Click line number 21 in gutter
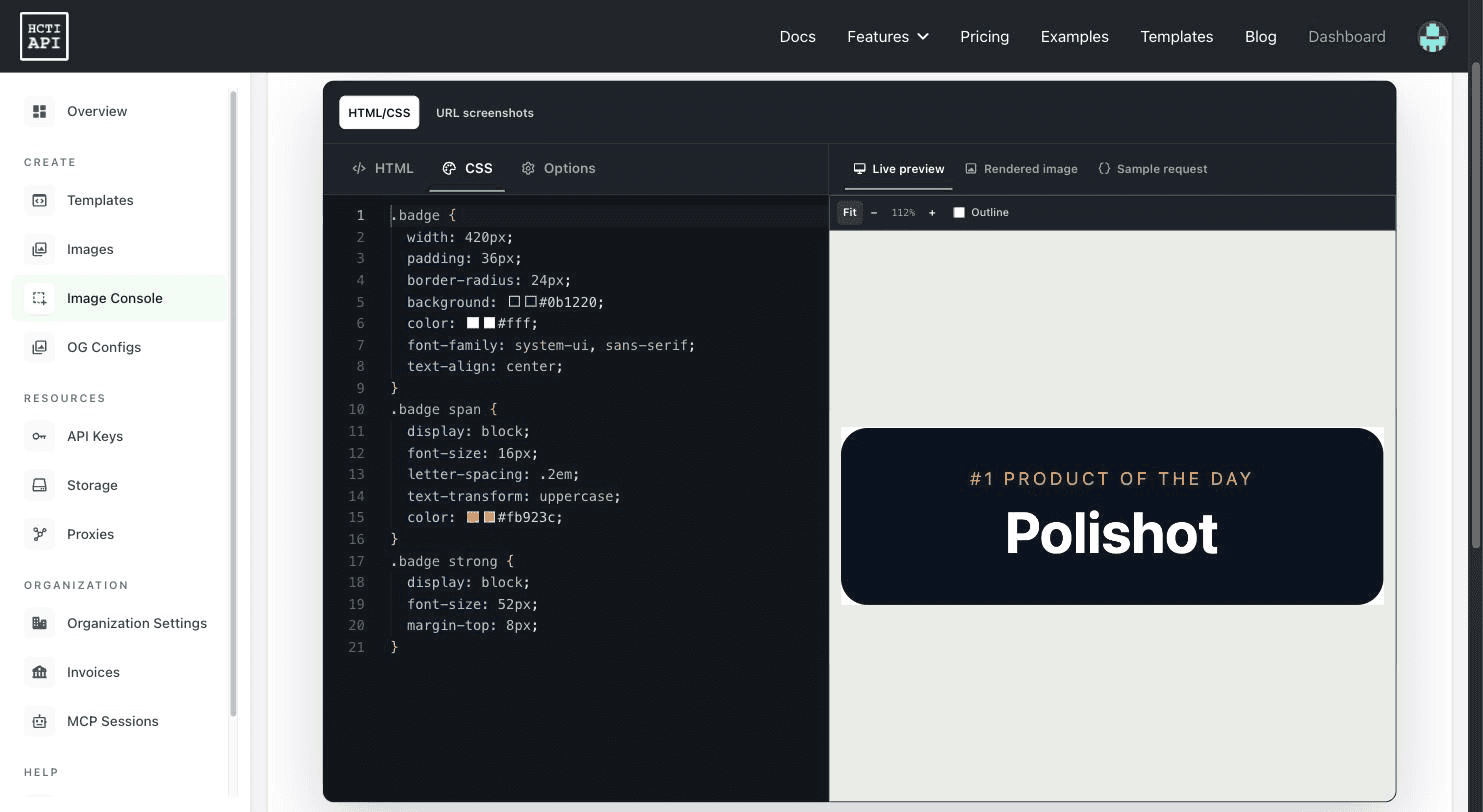Image resolution: width=1483 pixels, height=812 pixels. 356,647
